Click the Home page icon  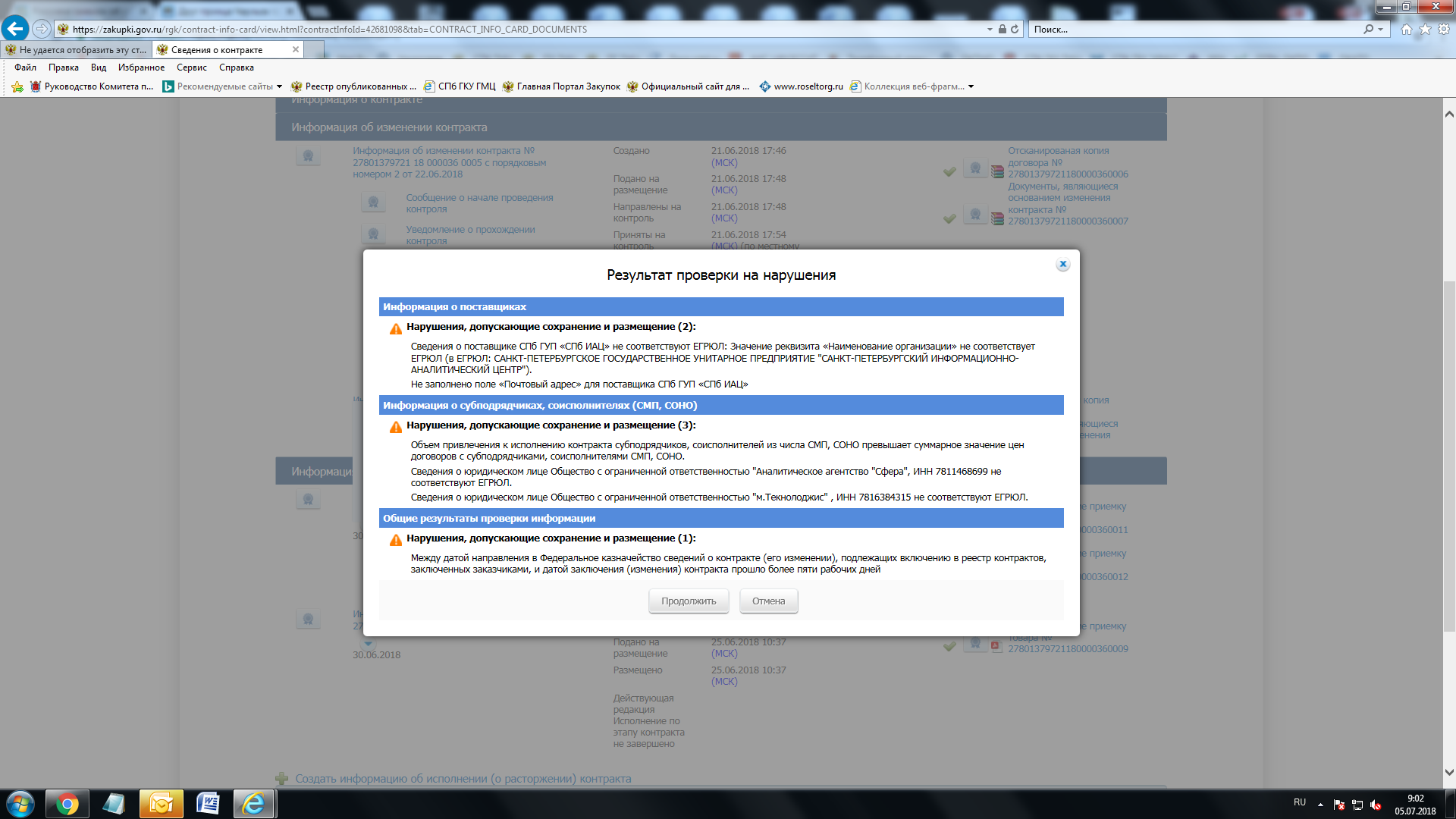point(1406,29)
